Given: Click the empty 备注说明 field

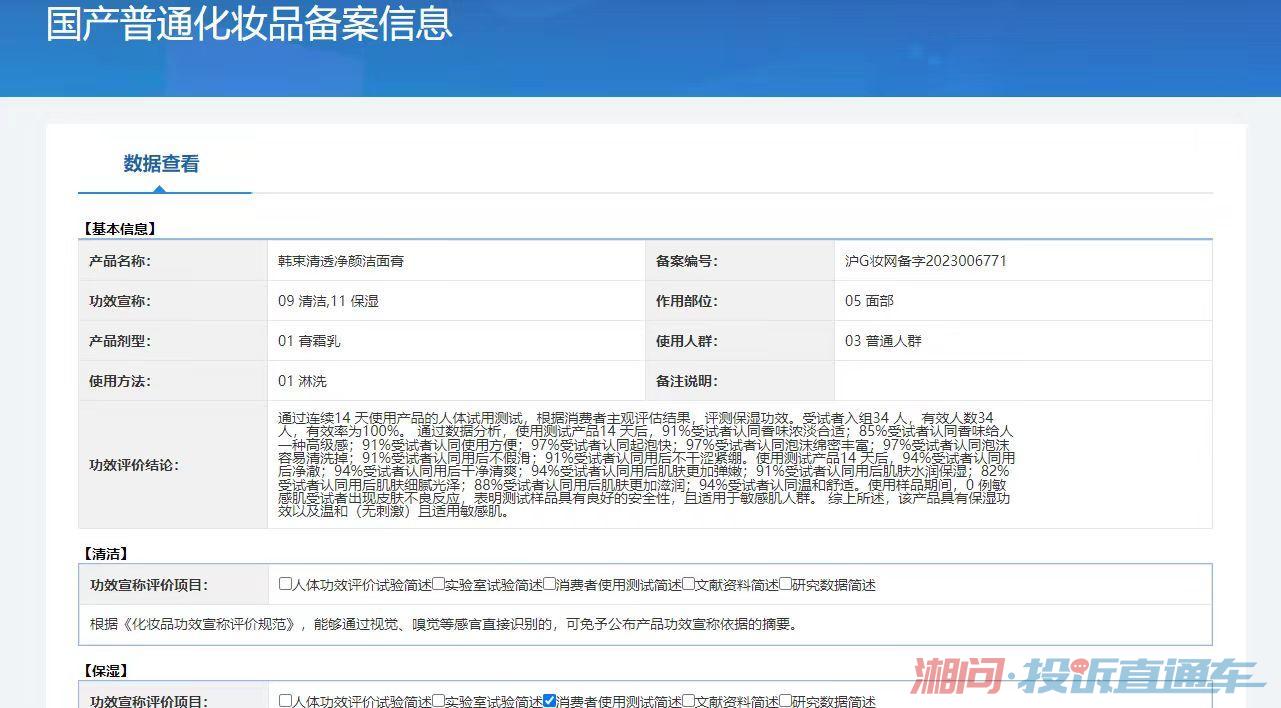Looking at the screenshot, I should pyautogui.click(x=1023, y=381).
